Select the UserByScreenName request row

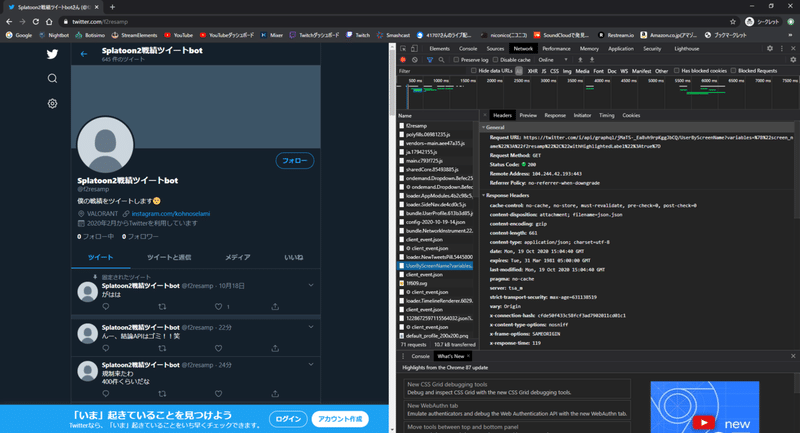click(435, 266)
